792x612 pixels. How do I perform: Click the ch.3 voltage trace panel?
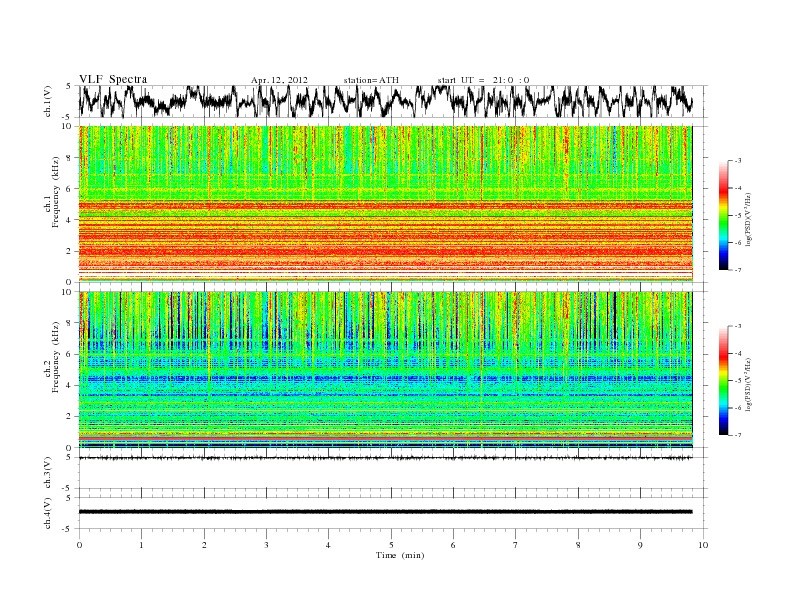(x=392, y=473)
